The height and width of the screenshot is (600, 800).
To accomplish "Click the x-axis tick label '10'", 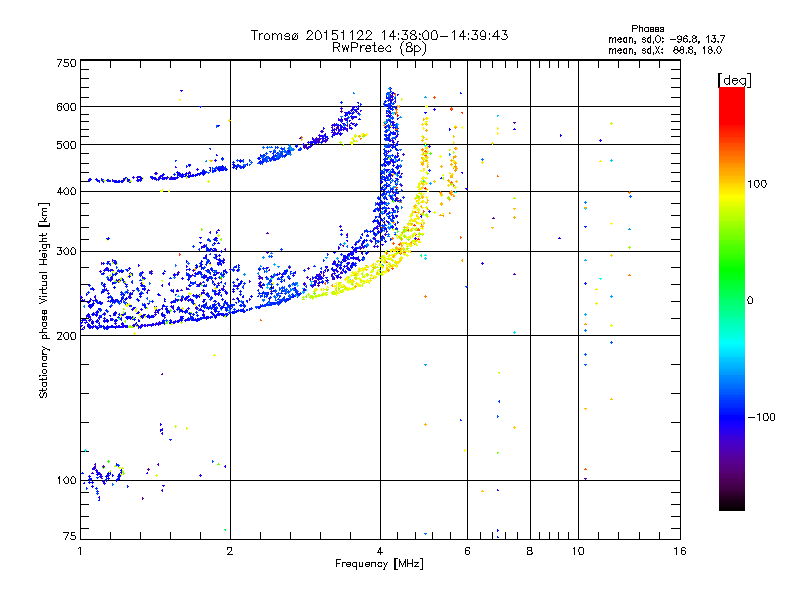I will pos(578,551).
